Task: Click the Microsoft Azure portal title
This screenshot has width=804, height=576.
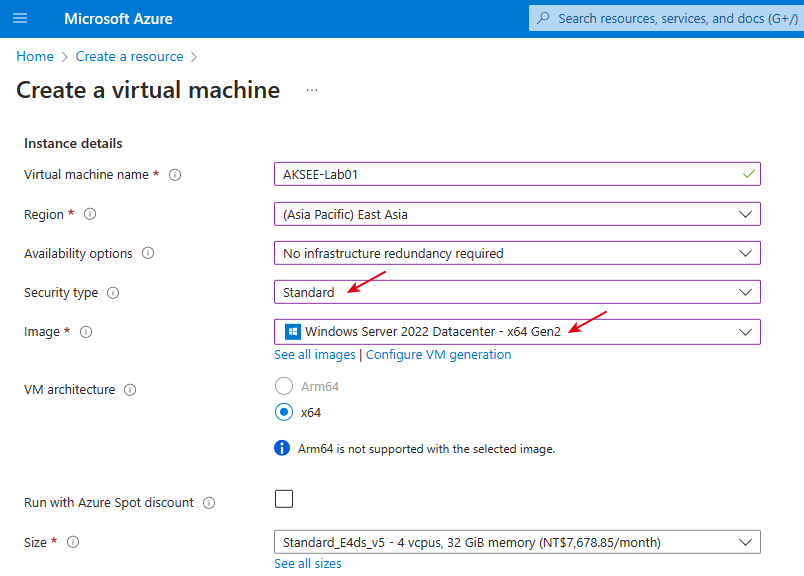Action: pos(118,19)
